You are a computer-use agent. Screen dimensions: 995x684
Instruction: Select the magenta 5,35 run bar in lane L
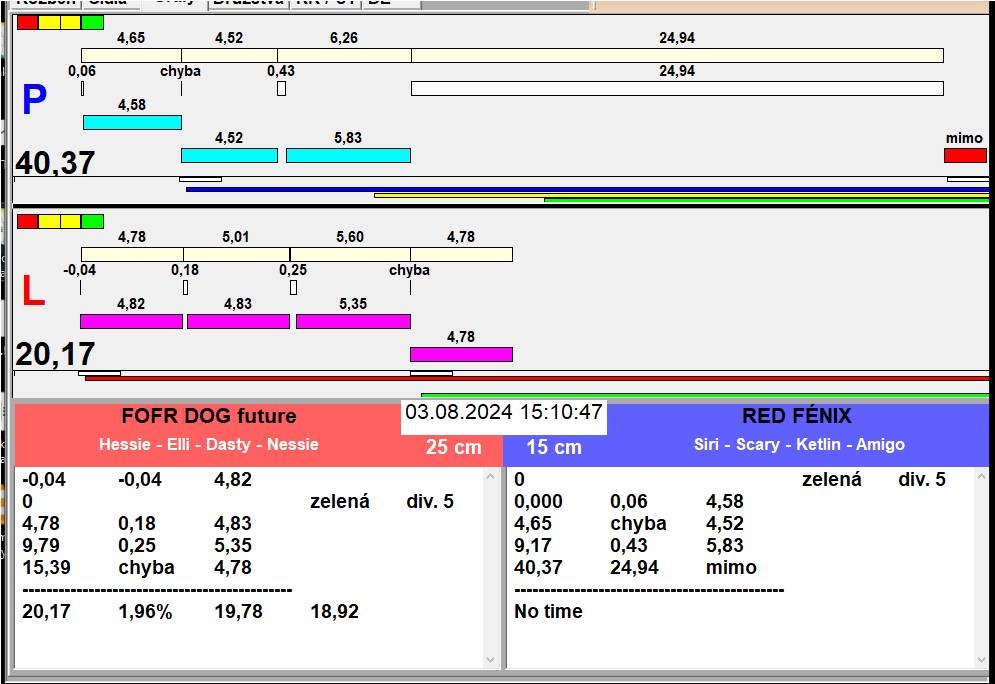point(353,321)
